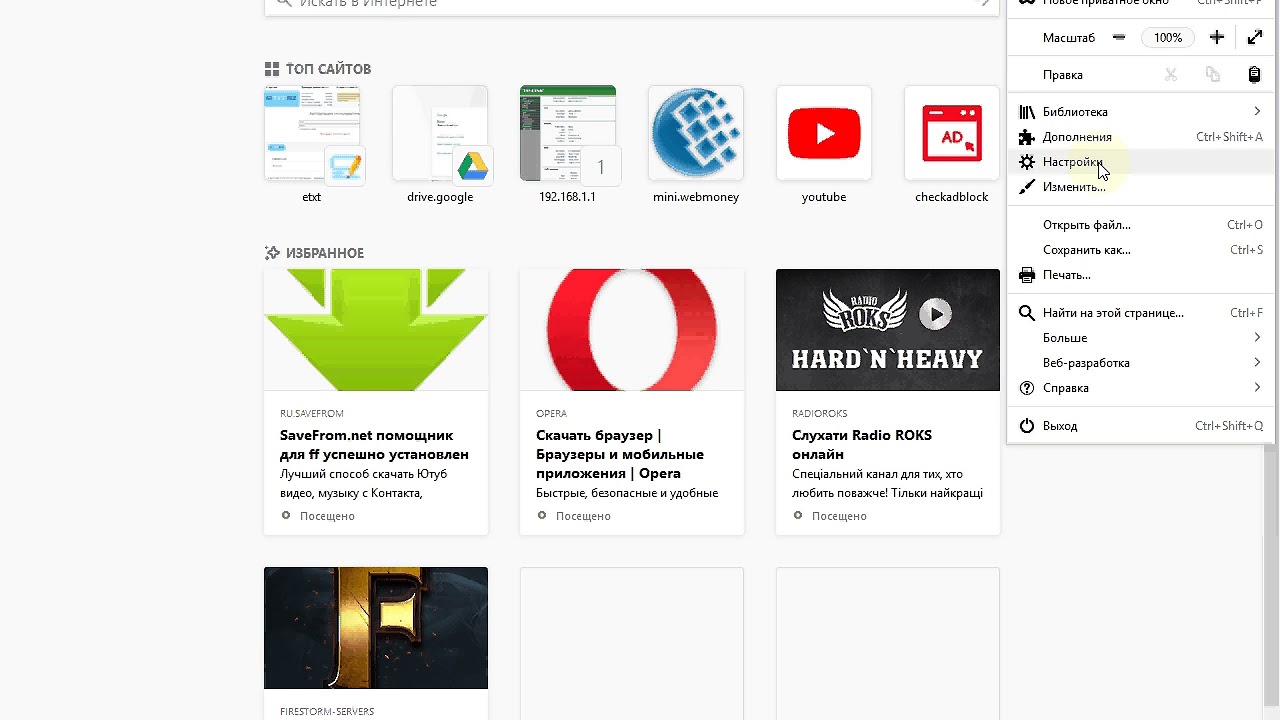Expand the Веб-разработка submenu chevron
1280x720 pixels.
(1257, 363)
